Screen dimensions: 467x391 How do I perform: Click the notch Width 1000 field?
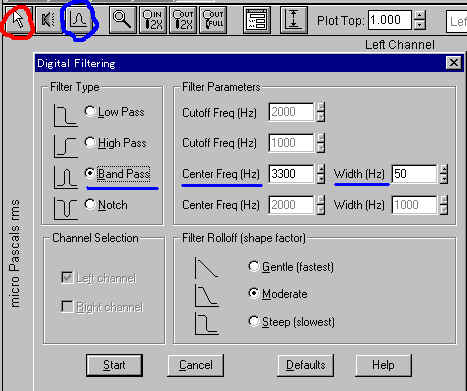(414, 205)
